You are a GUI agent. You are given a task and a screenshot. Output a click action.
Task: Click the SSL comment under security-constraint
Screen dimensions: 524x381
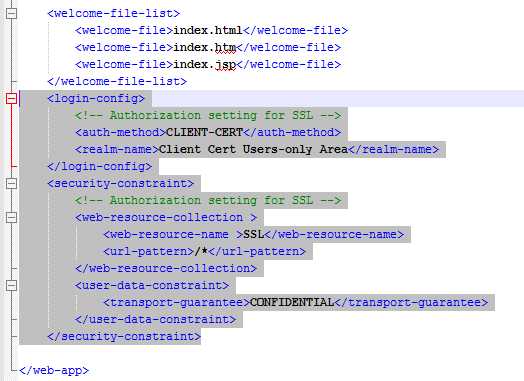(208, 201)
